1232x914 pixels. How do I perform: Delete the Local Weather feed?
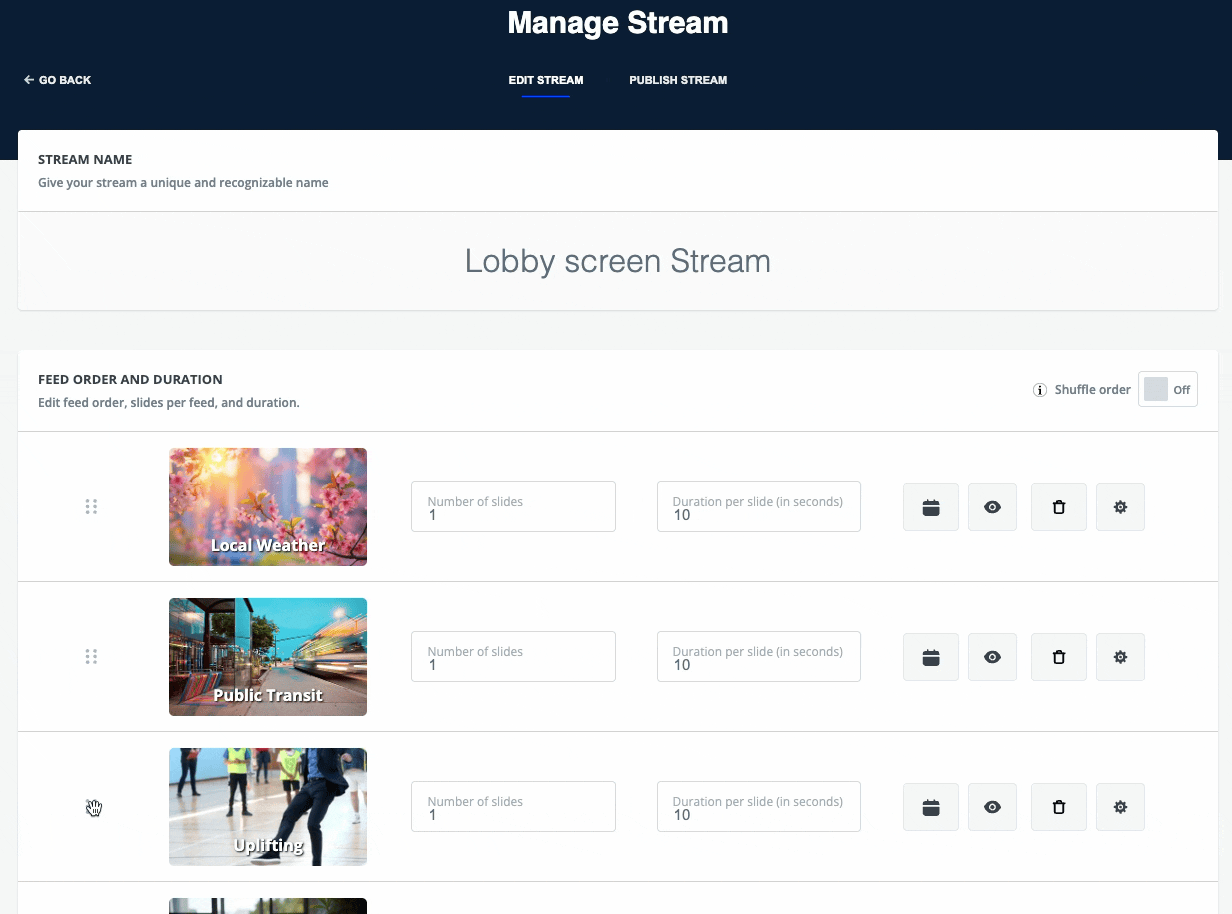tap(1059, 507)
